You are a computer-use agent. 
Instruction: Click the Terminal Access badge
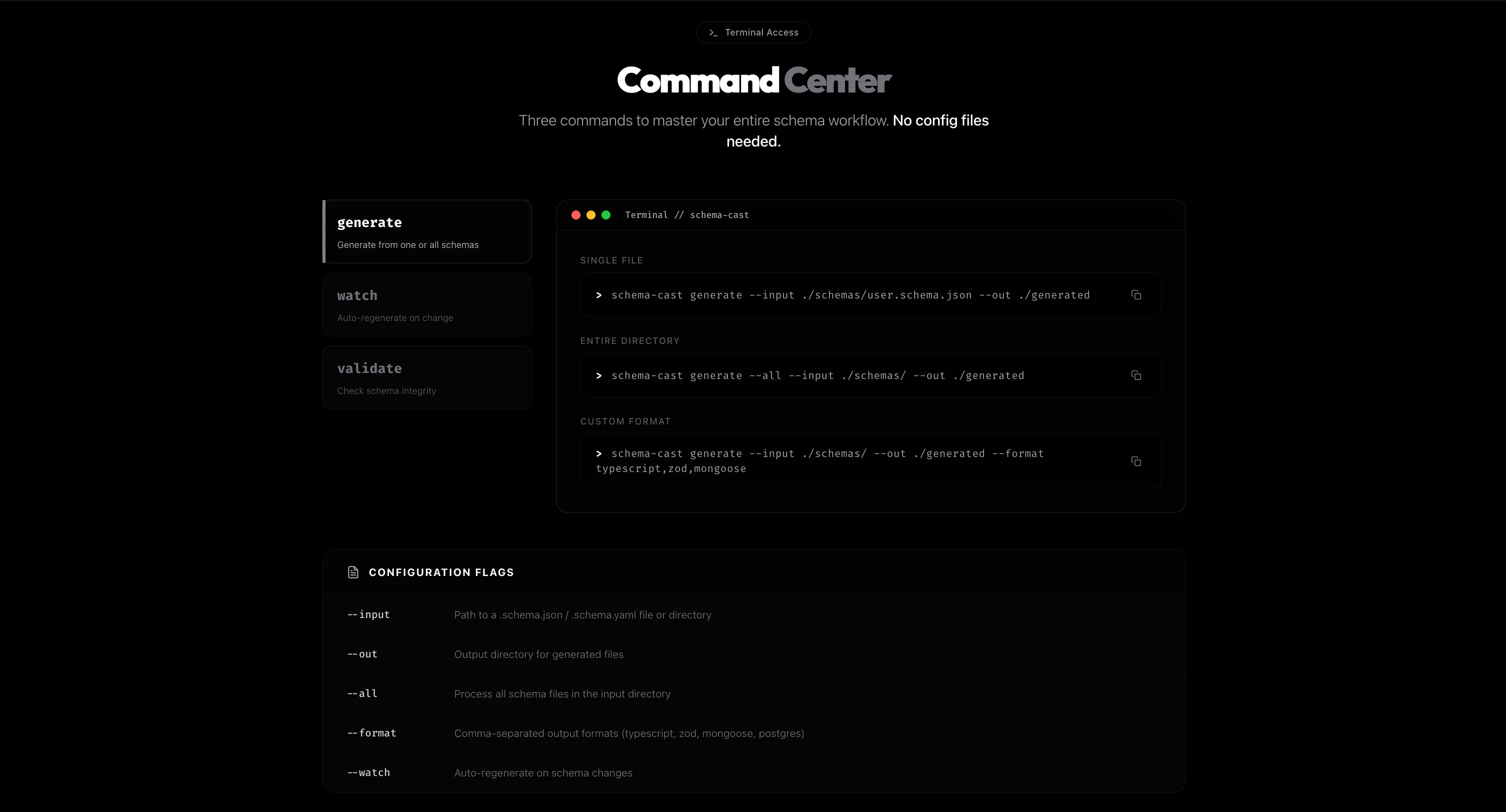pos(753,32)
